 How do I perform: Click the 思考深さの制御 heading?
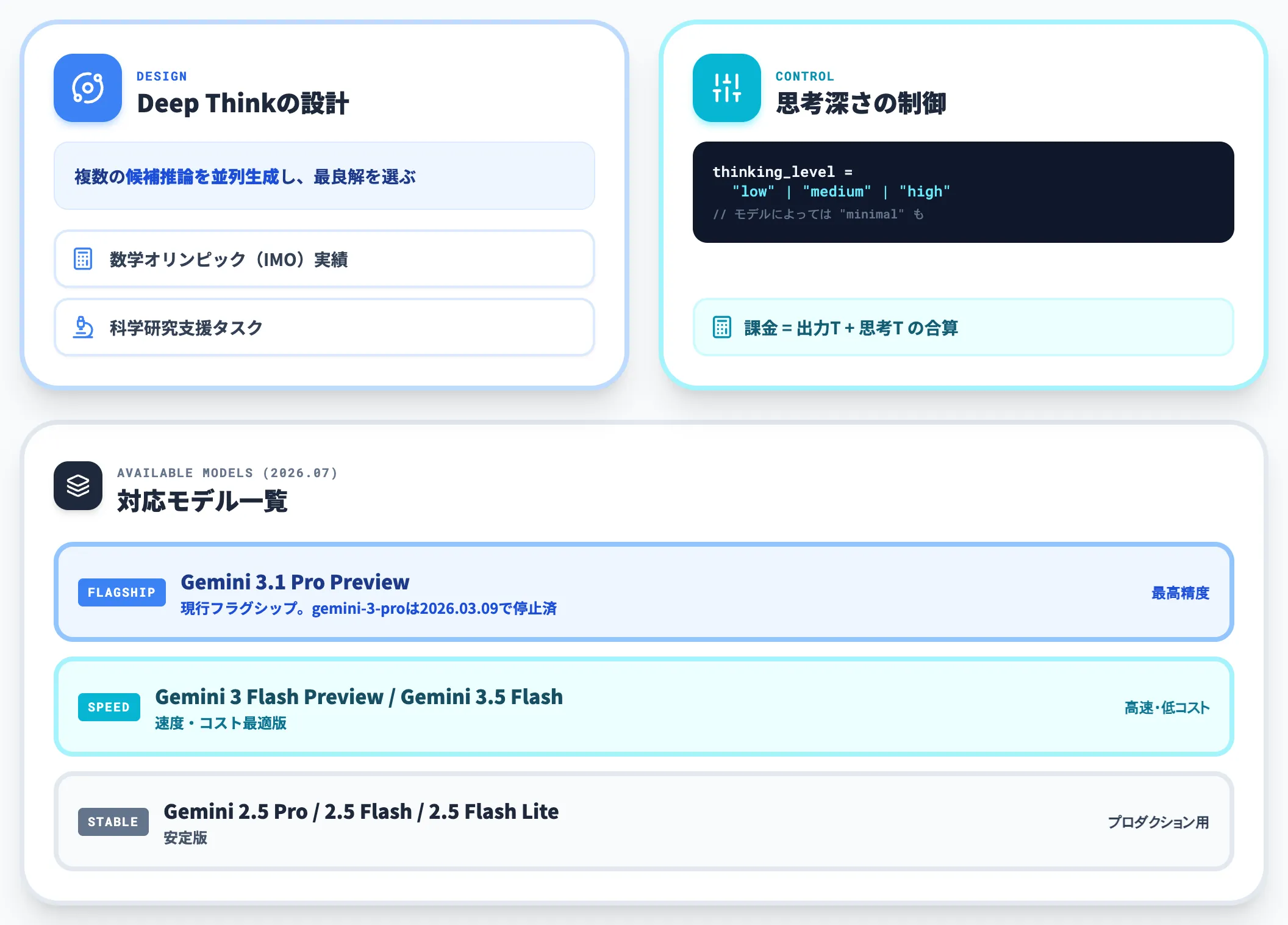pos(861,103)
